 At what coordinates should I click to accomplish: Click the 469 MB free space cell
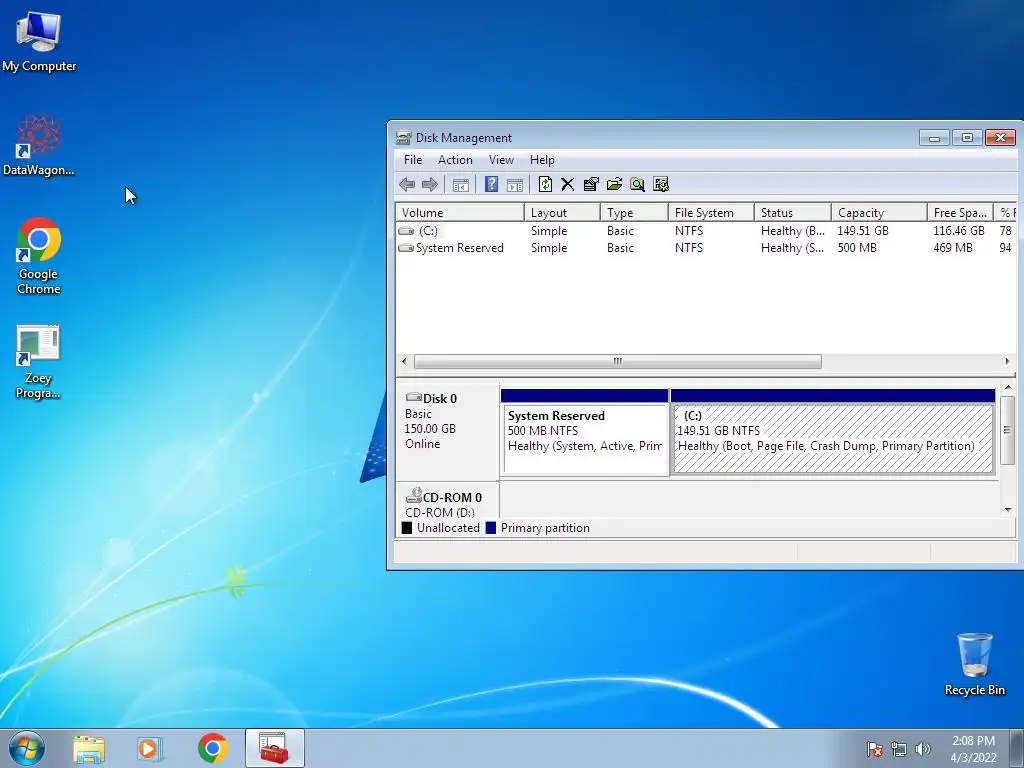tap(953, 248)
